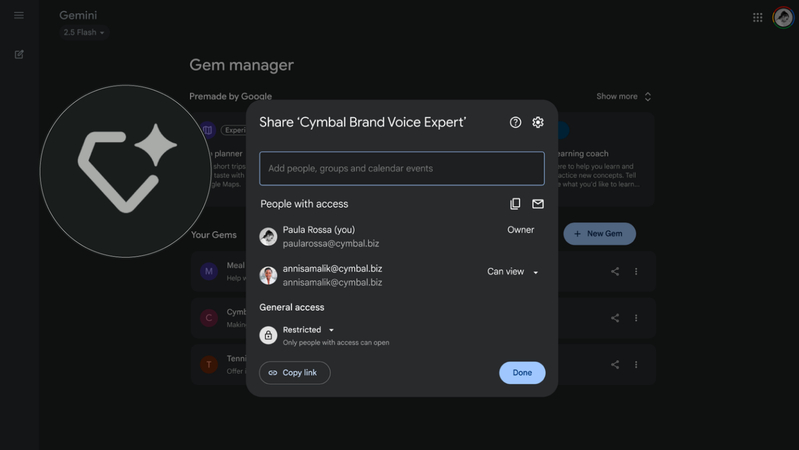Image resolution: width=799 pixels, height=450 pixels.
Task: Click the 'Premade by Google' label
Action: point(230,96)
